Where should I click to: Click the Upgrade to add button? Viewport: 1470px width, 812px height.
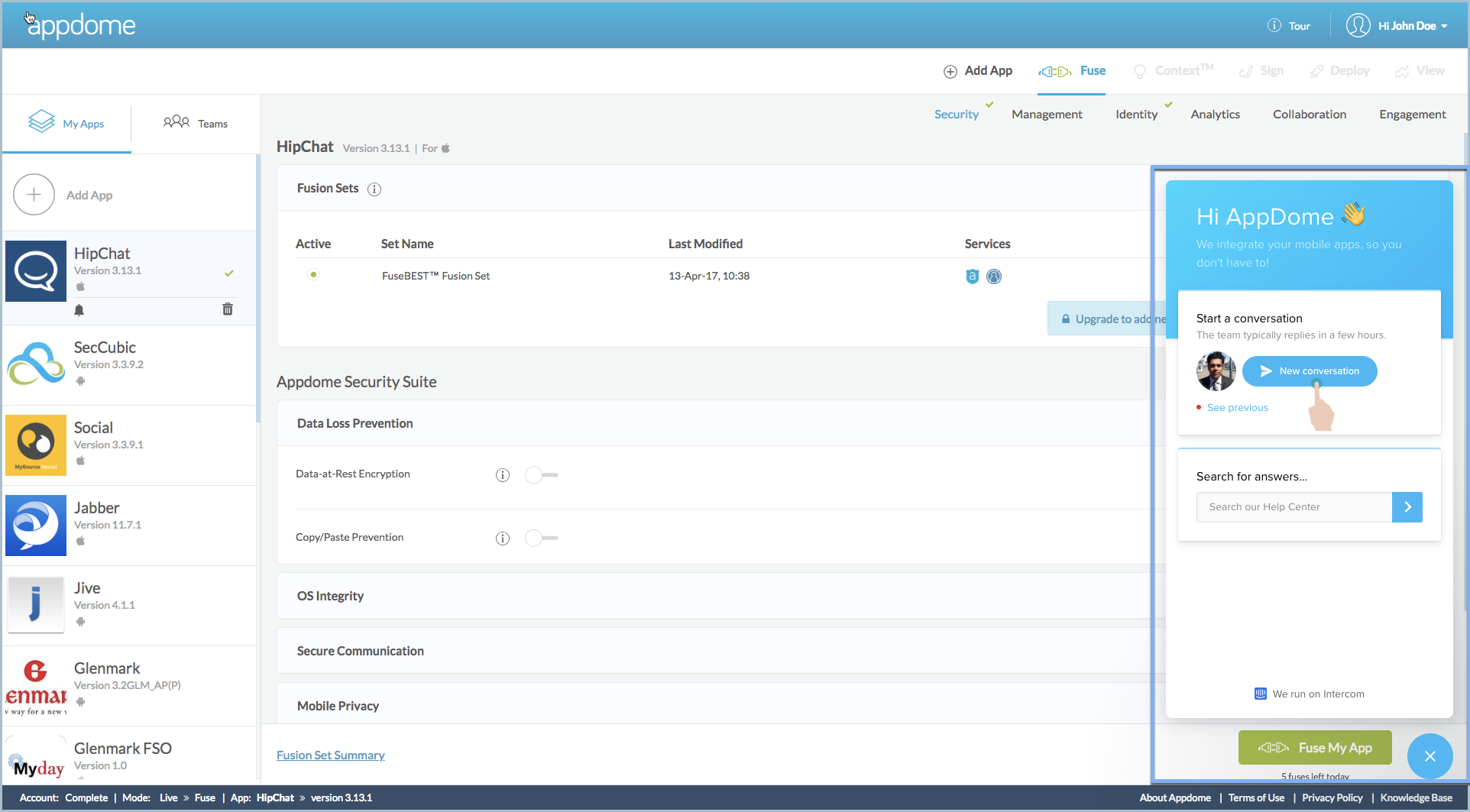(1107, 319)
